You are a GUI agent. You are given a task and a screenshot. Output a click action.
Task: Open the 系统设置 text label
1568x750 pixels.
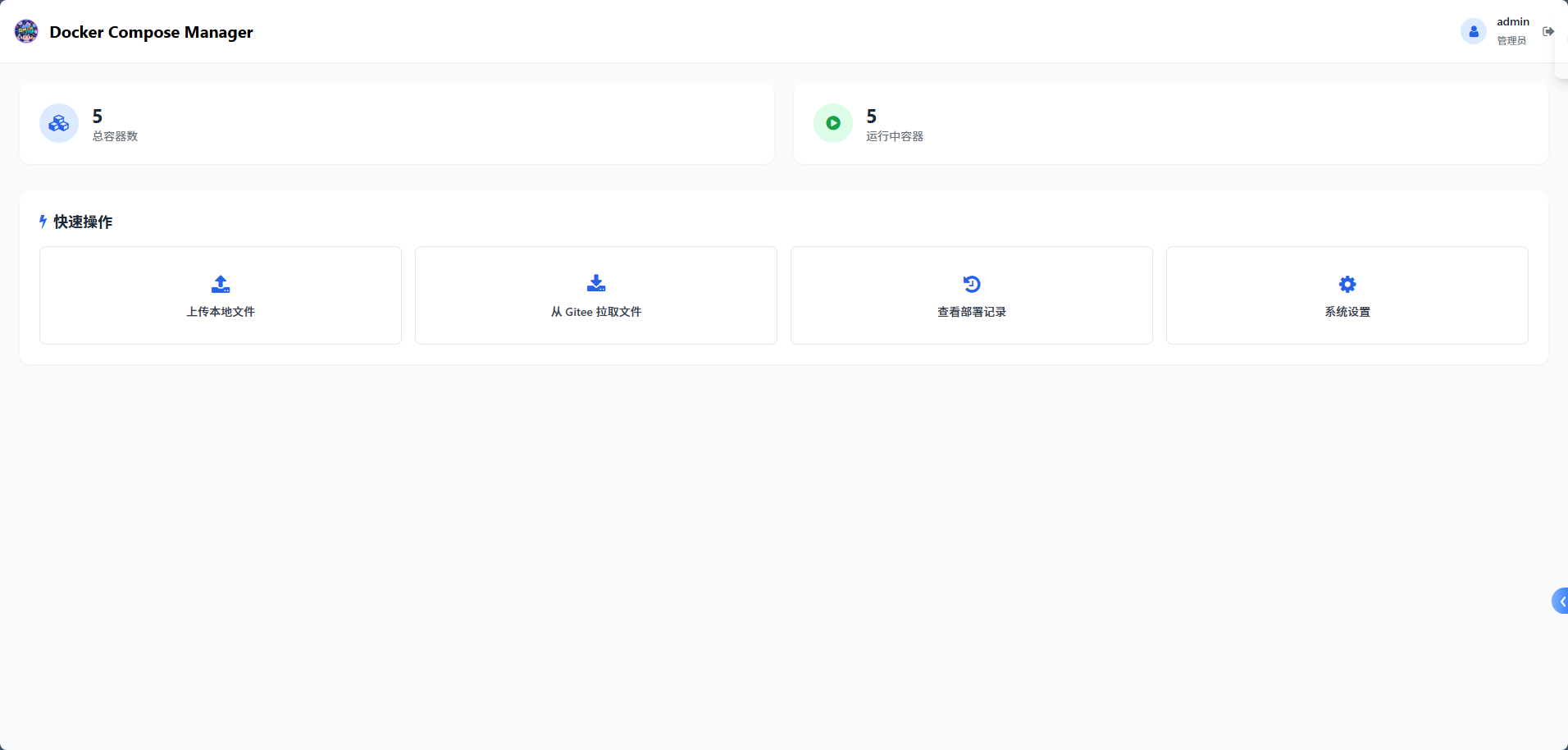(x=1347, y=312)
